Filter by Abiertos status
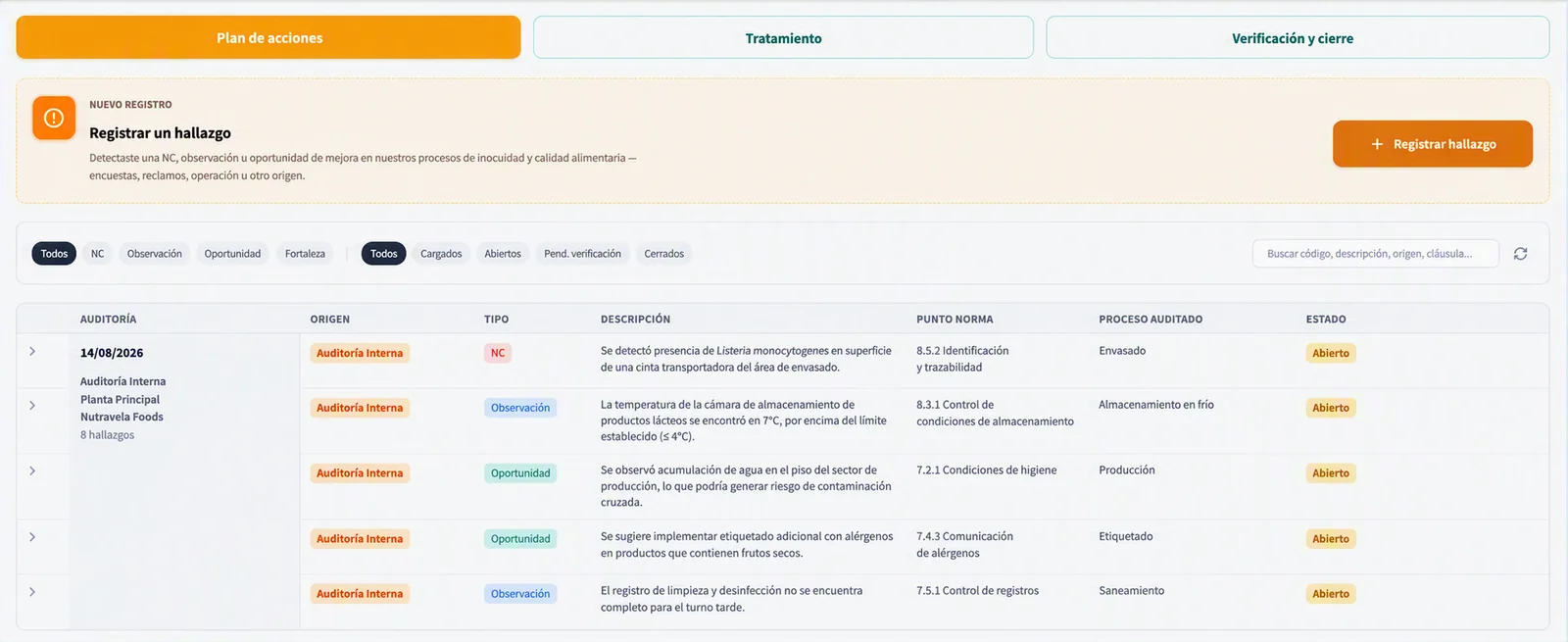Image resolution: width=1568 pixels, height=642 pixels. click(503, 254)
